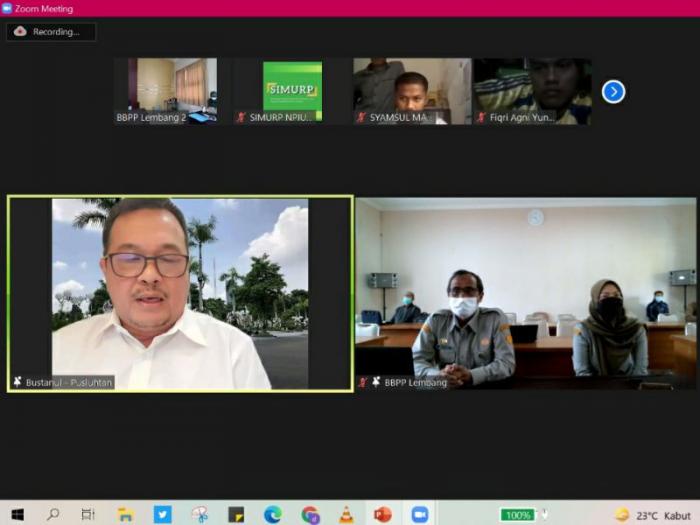Click the 100% battery indicator
The image size is (700, 525).
(518, 514)
